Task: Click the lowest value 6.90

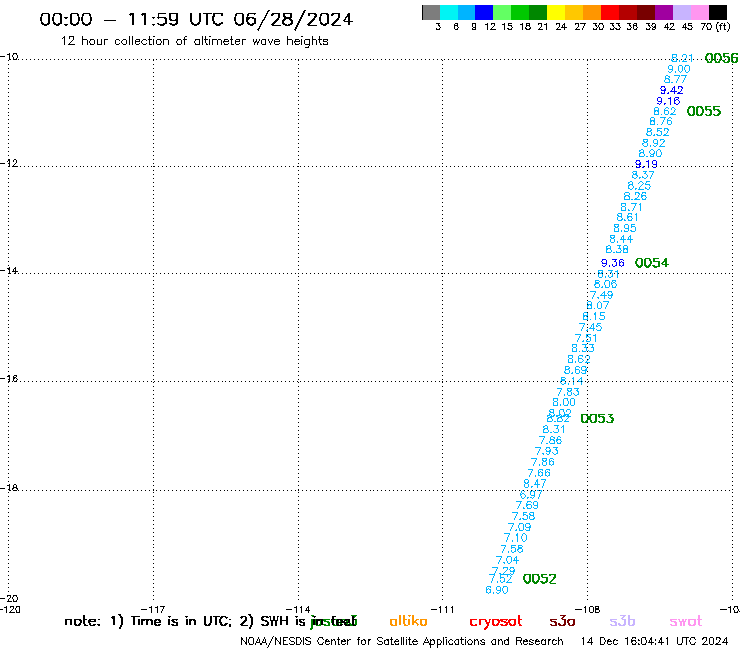Action: [x=497, y=590]
